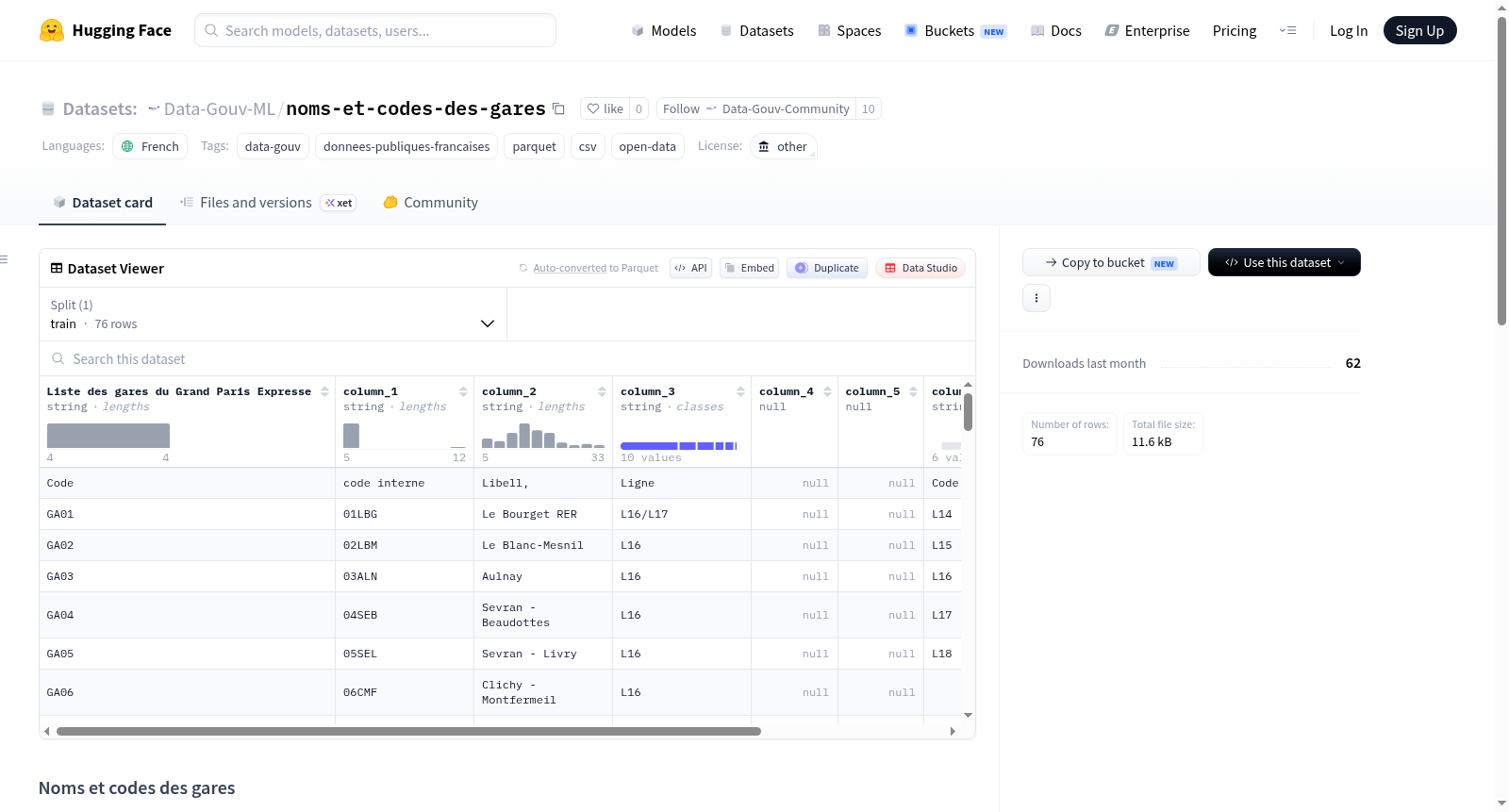The height and width of the screenshot is (812, 1509).
Task: Click the column_3 classes distribution bar
Action: coord(678,445)
